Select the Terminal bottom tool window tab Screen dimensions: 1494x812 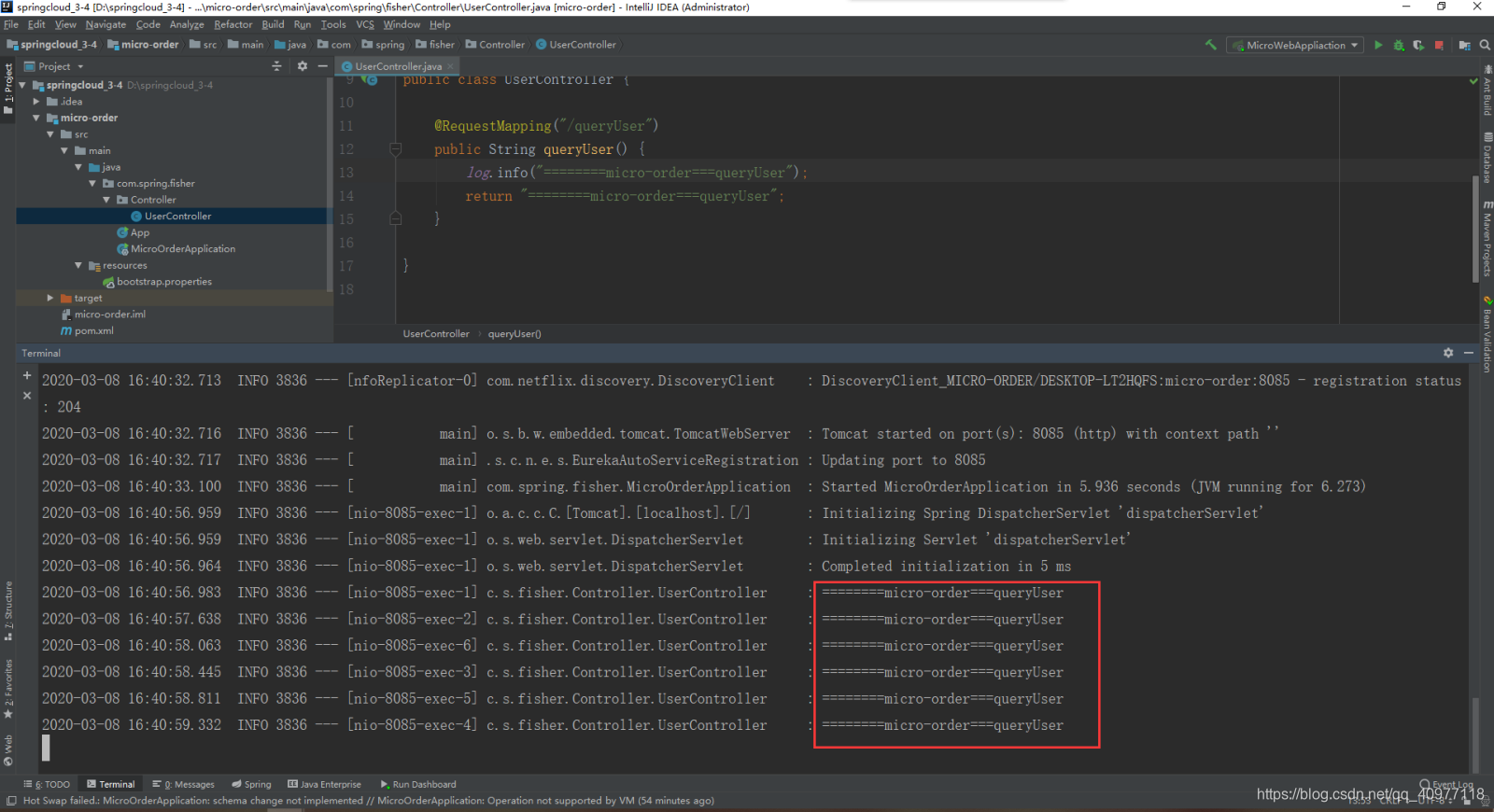110,784
